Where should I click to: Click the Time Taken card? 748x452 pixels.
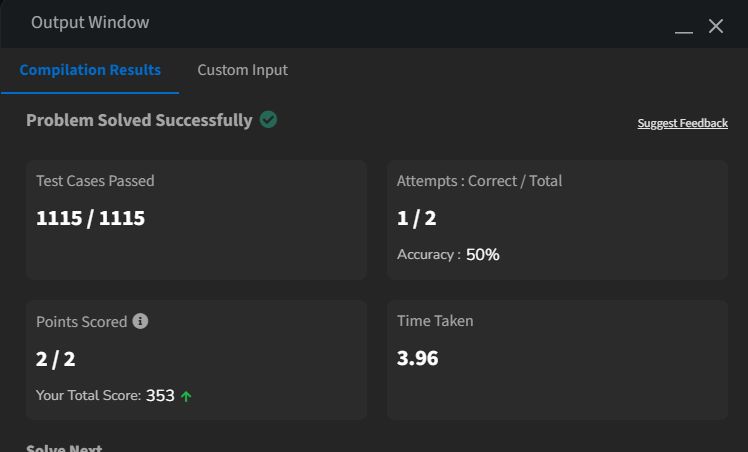coord(557,360)
